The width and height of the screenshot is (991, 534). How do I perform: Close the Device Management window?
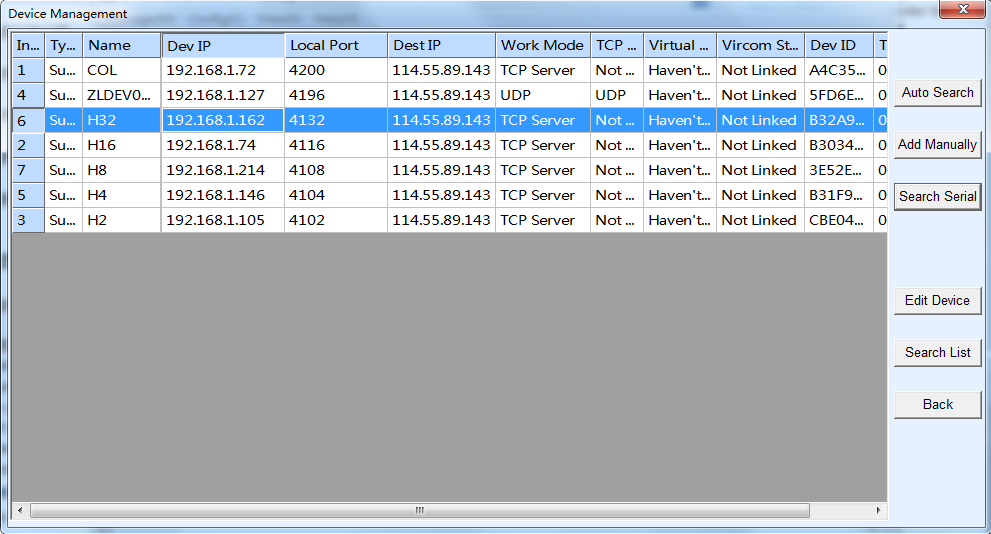tap(962, 10)
